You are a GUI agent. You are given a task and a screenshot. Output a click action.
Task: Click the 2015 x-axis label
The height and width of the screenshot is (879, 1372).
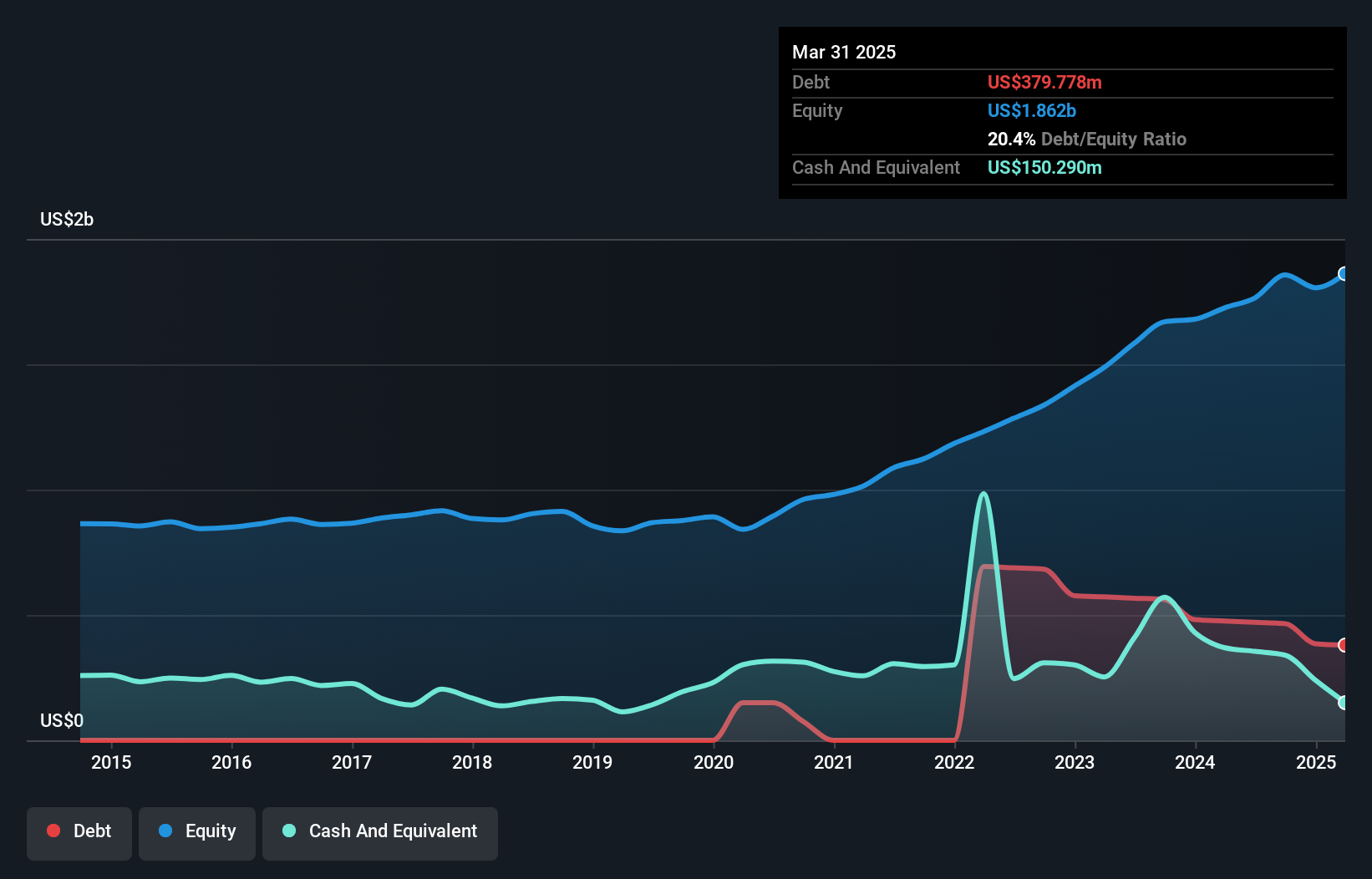point(111,762)
